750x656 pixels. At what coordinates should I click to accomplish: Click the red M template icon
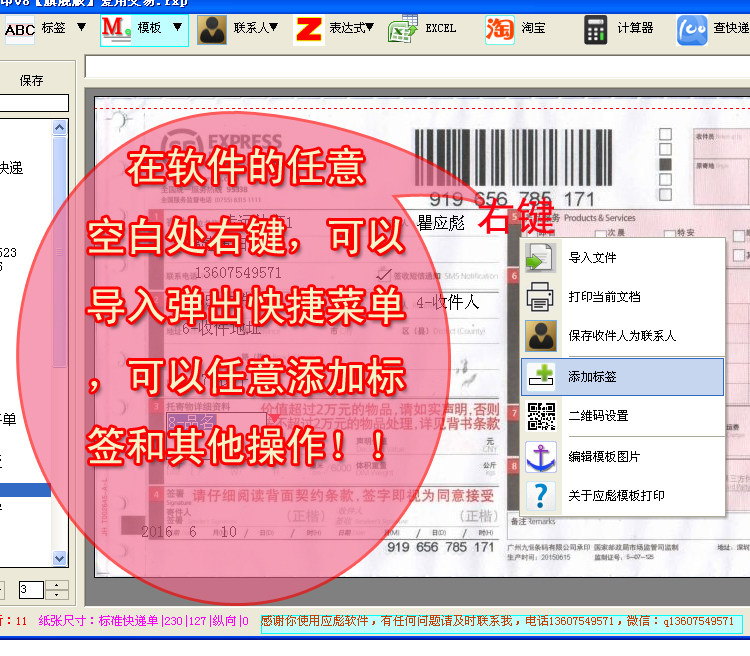pyautogui.click(x=116, y=28)
